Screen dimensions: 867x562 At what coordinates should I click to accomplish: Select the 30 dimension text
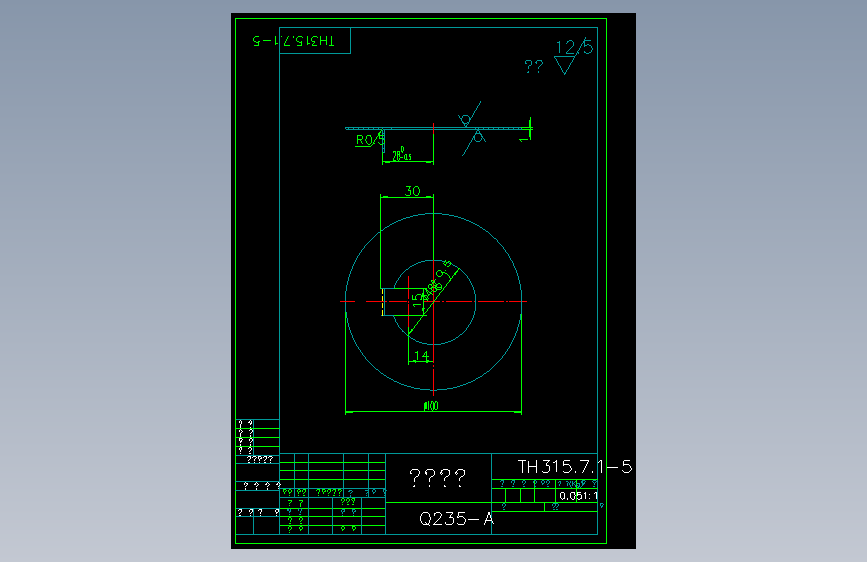pos(412,191)
